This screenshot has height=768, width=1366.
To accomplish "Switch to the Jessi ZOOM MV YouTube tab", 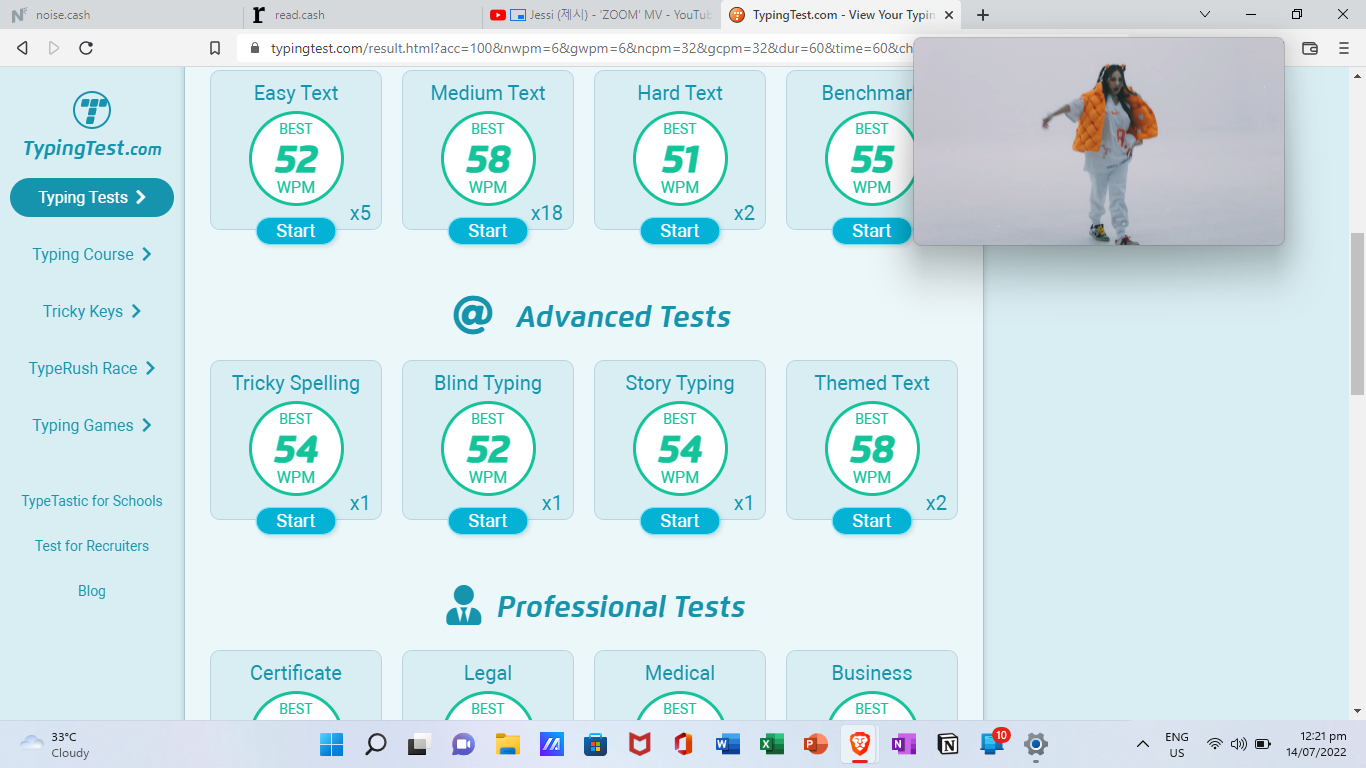I will 600,15.
